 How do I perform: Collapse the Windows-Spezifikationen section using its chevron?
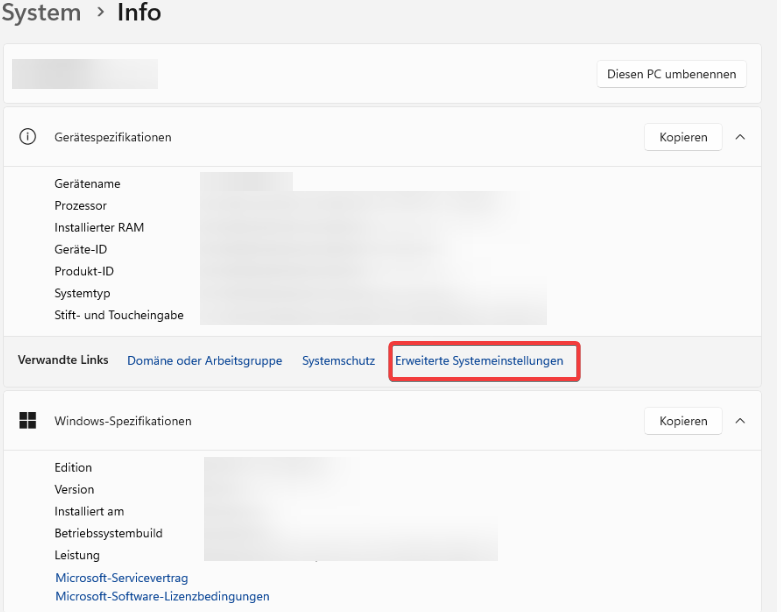point(740,421)
